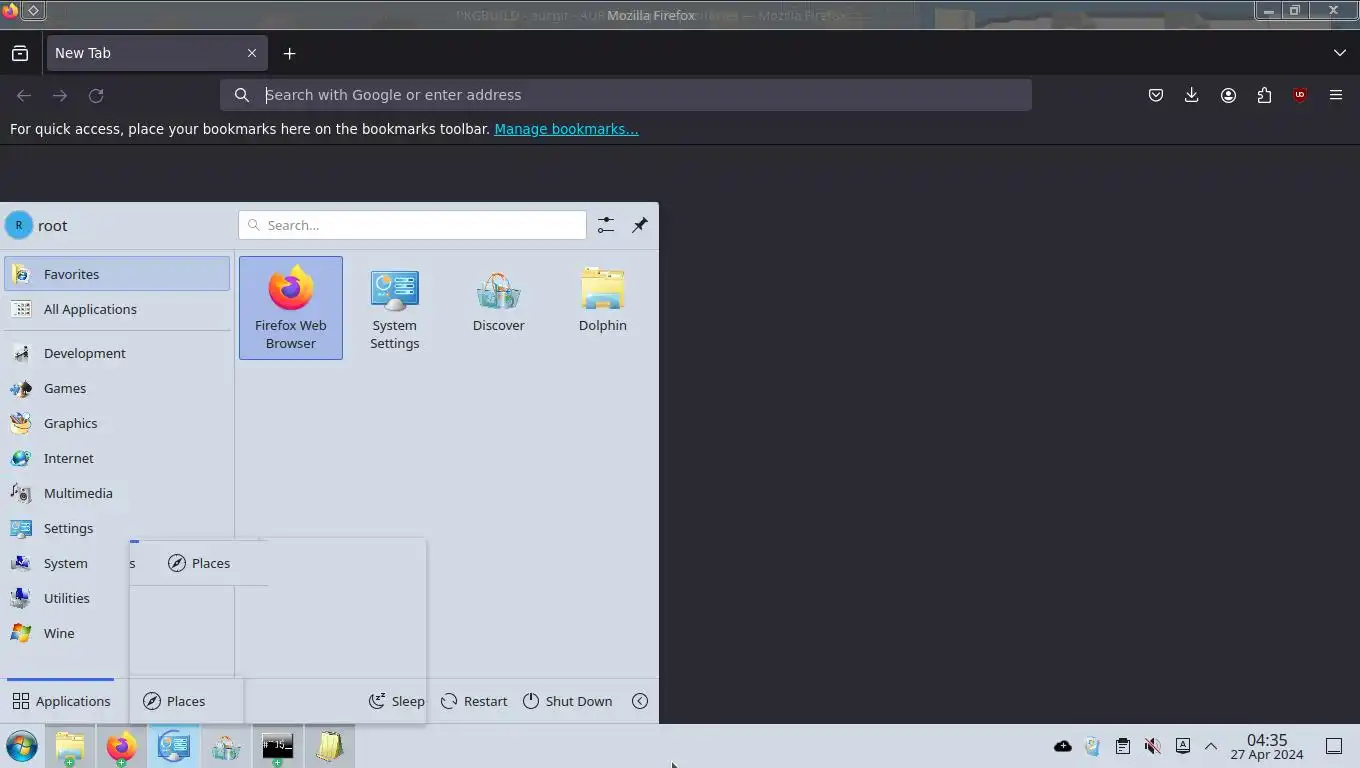
Task: Click the launcher configure sliders icon
Action: 606,225
